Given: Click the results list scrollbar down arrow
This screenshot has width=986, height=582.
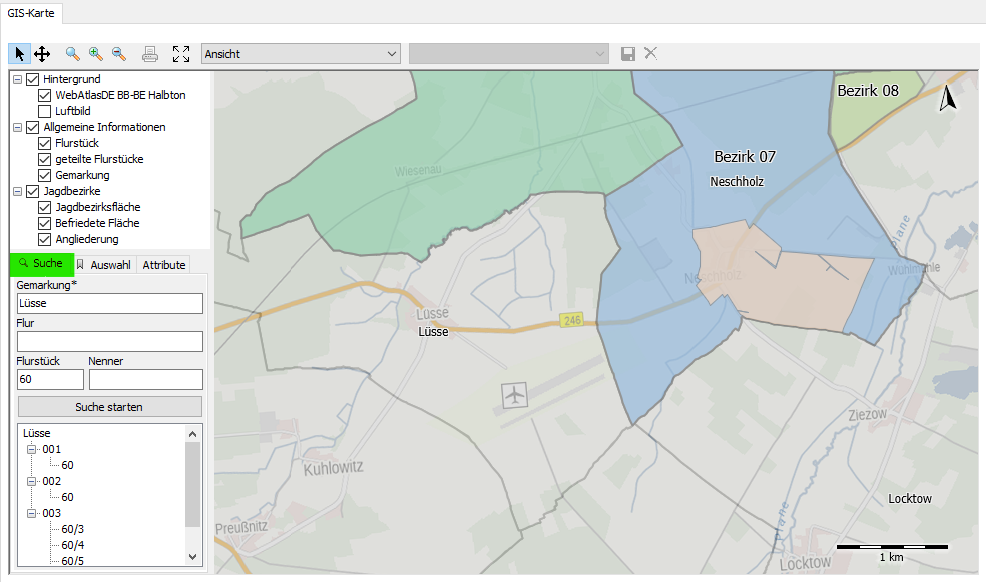Looking at the screenshot, I should 193,557.
